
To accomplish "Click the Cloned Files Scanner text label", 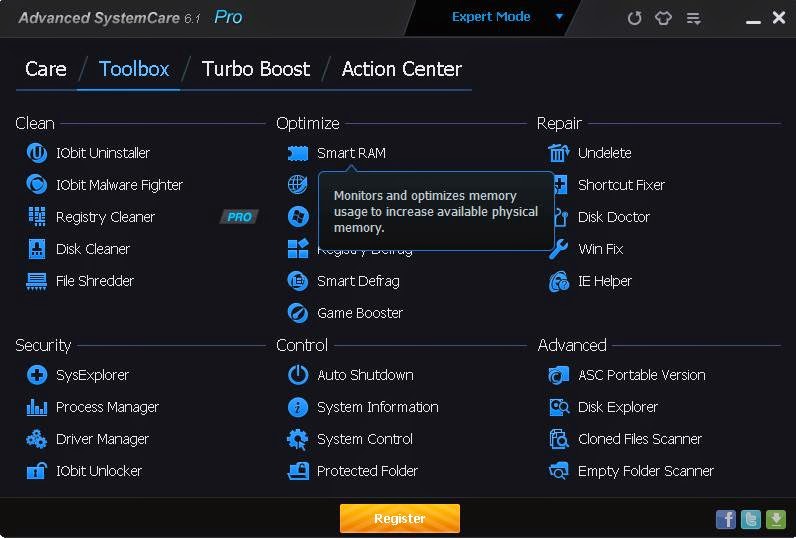I will point(640,439).
